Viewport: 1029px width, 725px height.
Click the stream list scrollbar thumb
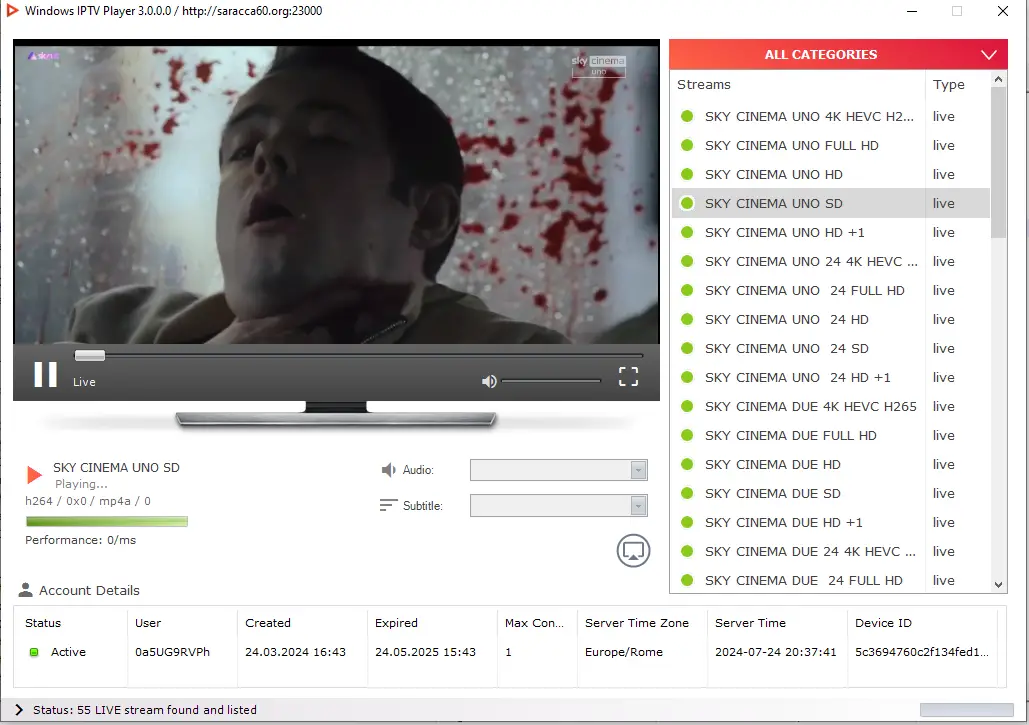click(998, 162)
